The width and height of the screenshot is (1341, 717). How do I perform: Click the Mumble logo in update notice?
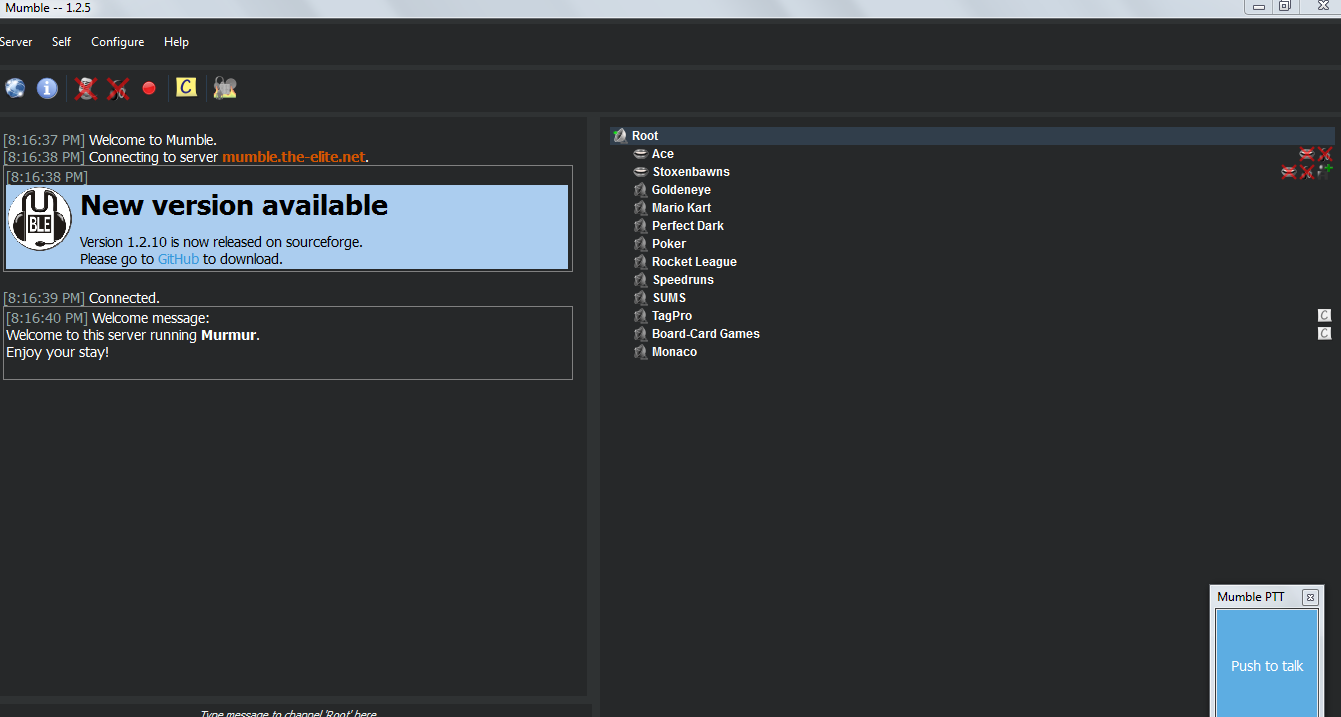click(x=40, y=218)
